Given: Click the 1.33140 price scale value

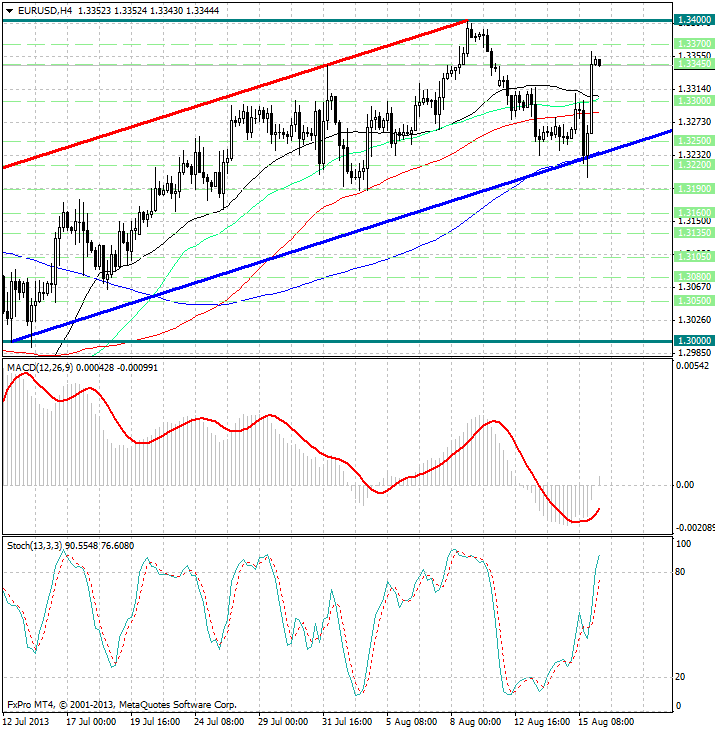Looking at the screenshot, I should click(695, 88).
